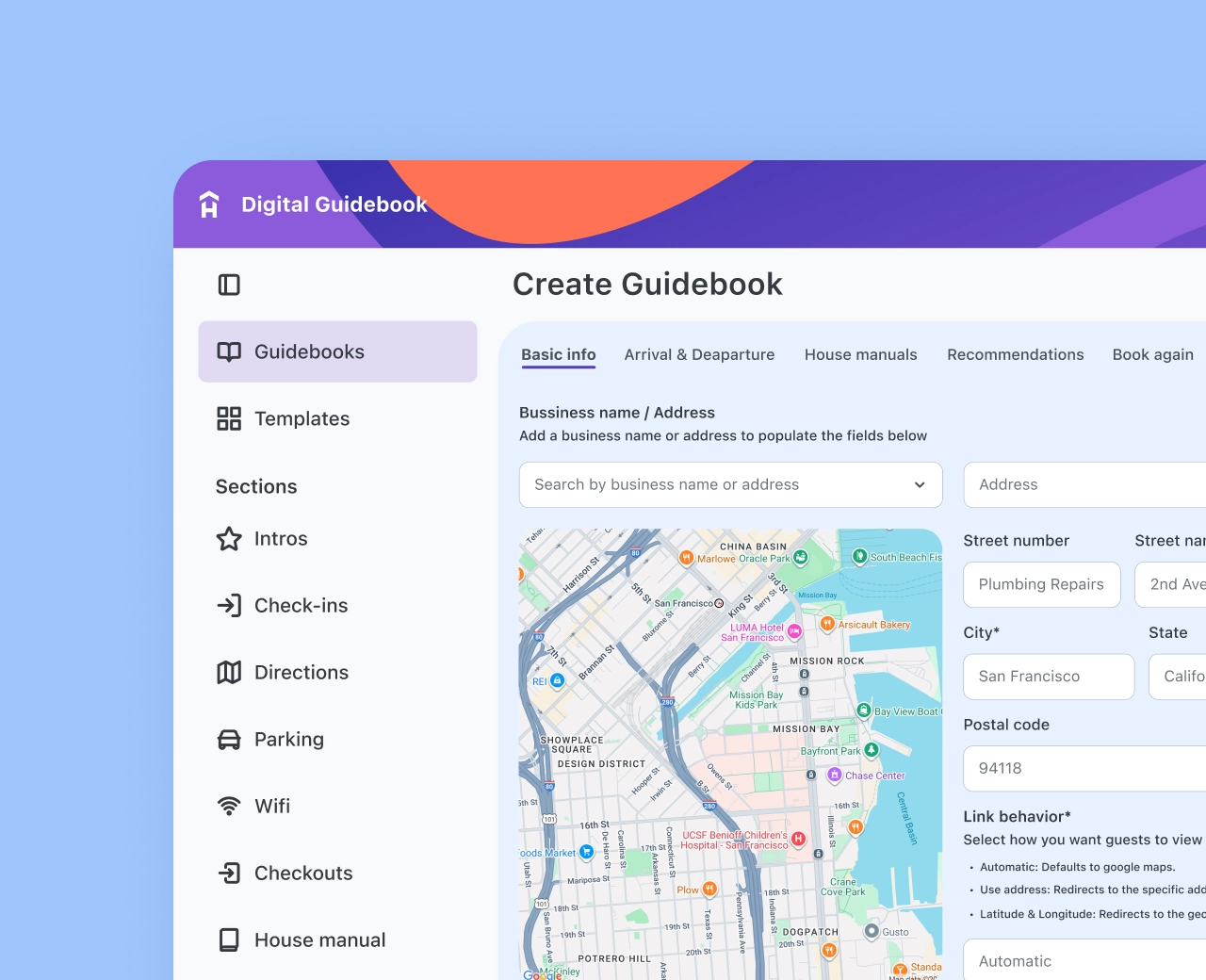Image resolution: width=1206 pixels, height=980 pixels.
Task: Open the House manual sidebar item
Action: click(x=318, y=940)
